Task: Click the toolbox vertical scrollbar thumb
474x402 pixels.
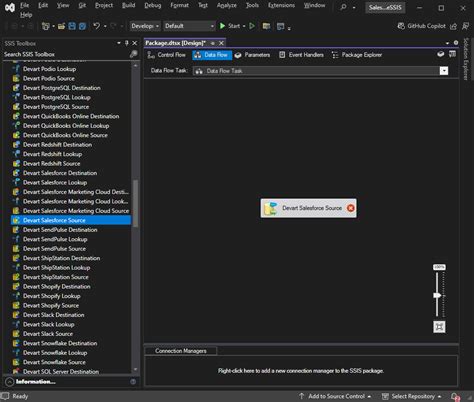Action: coord(135,203)
